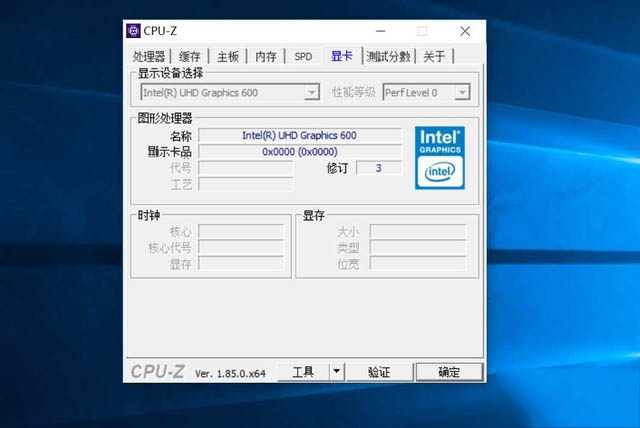Minimize the CPU-Z window

(x=381, y=31)
